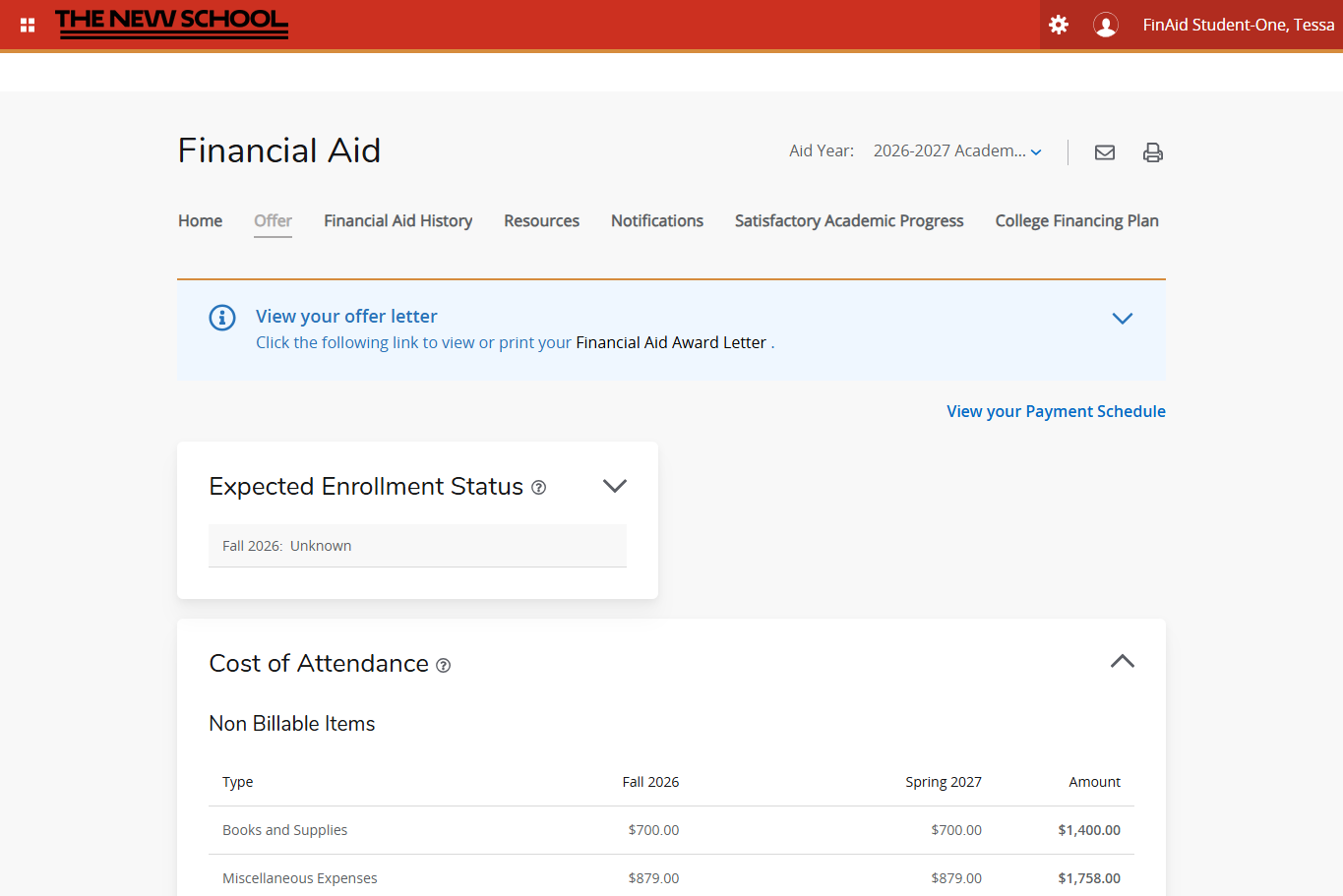This screenshot has width=1343, height=896.
Task: Go to the Home tab
Action: coord(200,221)
